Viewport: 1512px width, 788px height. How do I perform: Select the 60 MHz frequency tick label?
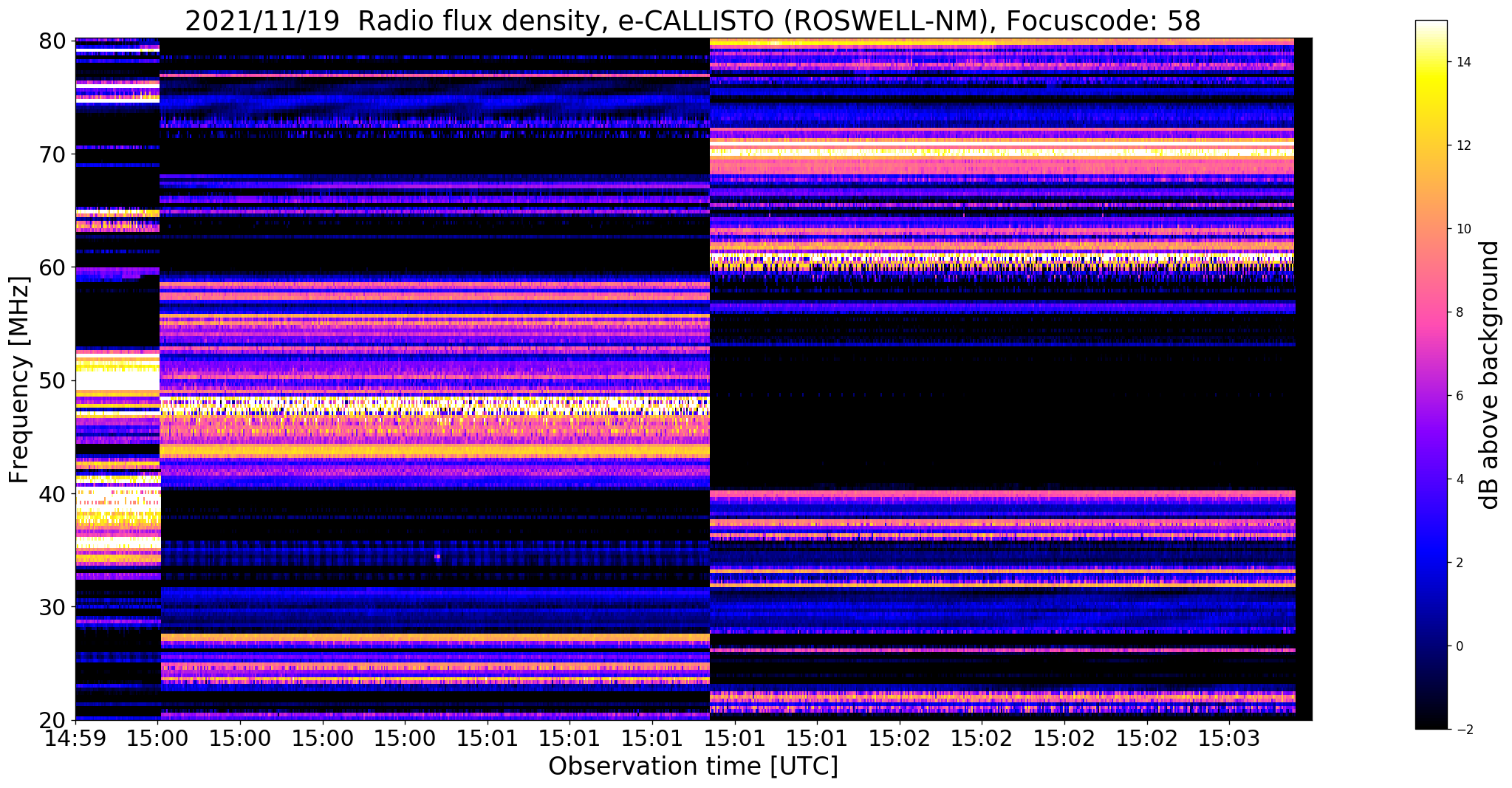point(52,267)
